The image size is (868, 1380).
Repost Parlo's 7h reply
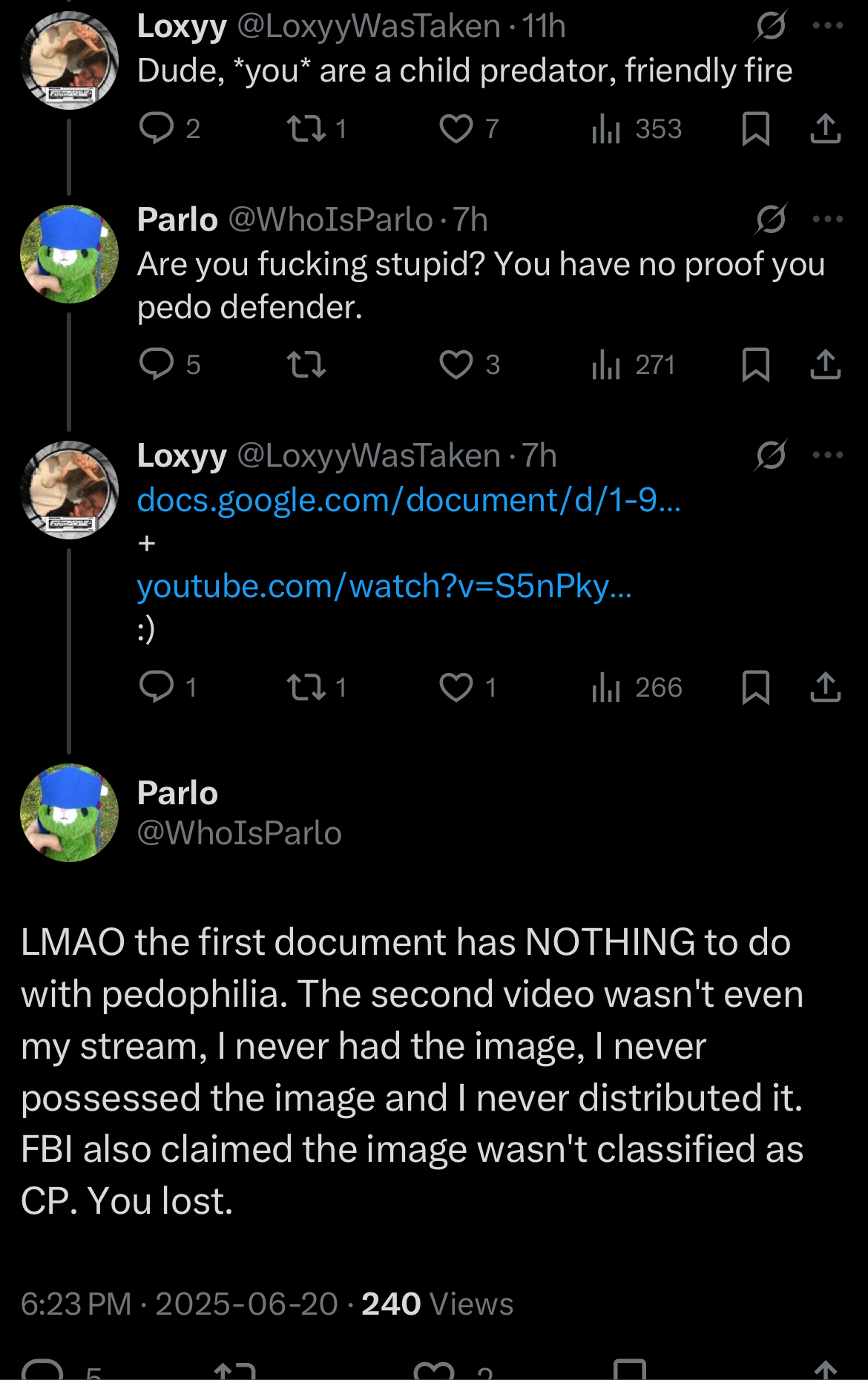(306, 364)
